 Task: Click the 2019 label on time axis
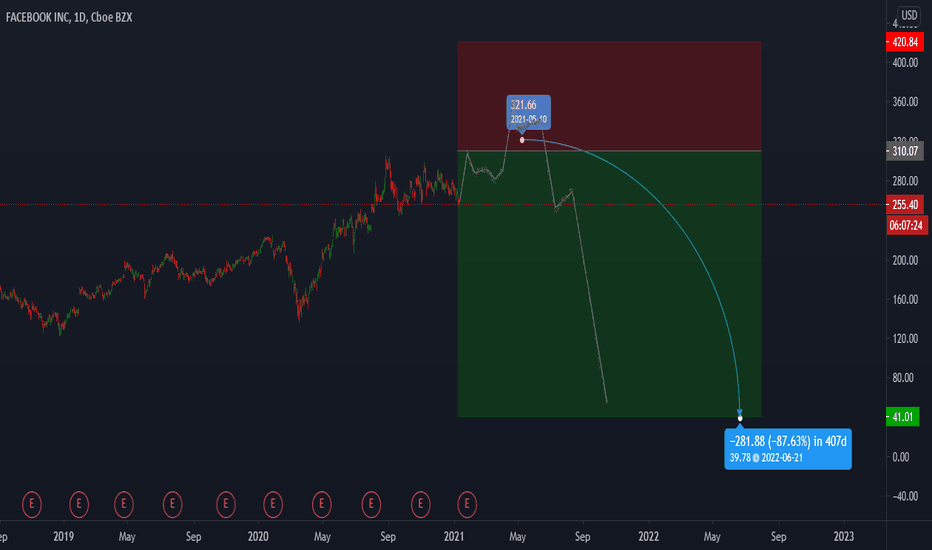click(x=63, y=536)
